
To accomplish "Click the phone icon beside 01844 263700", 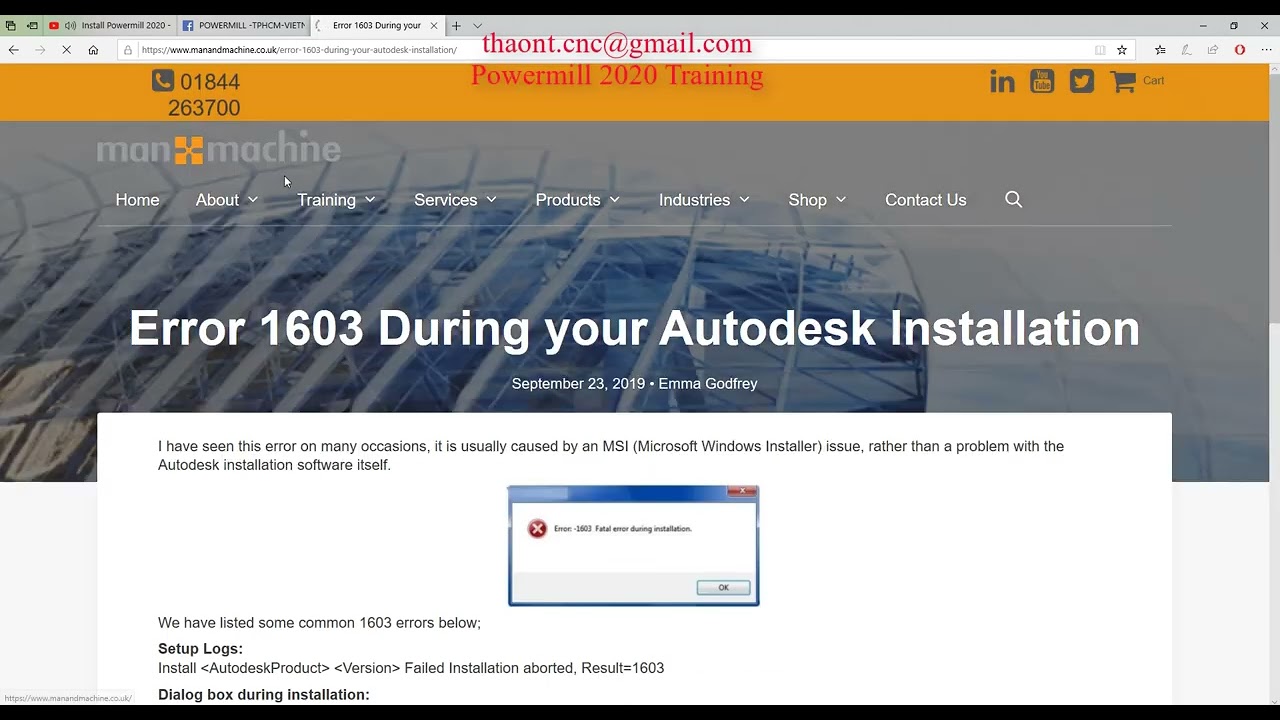I will coord(163,81).
